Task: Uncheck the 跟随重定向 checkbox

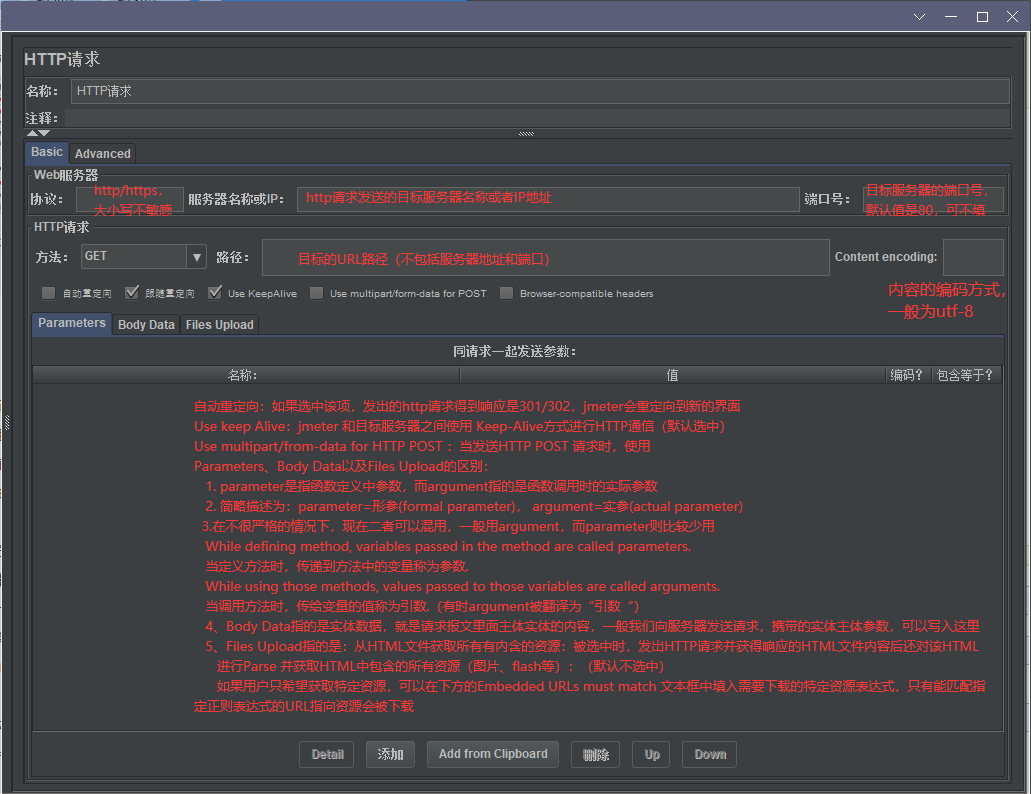Action: (x=132, y=293)
